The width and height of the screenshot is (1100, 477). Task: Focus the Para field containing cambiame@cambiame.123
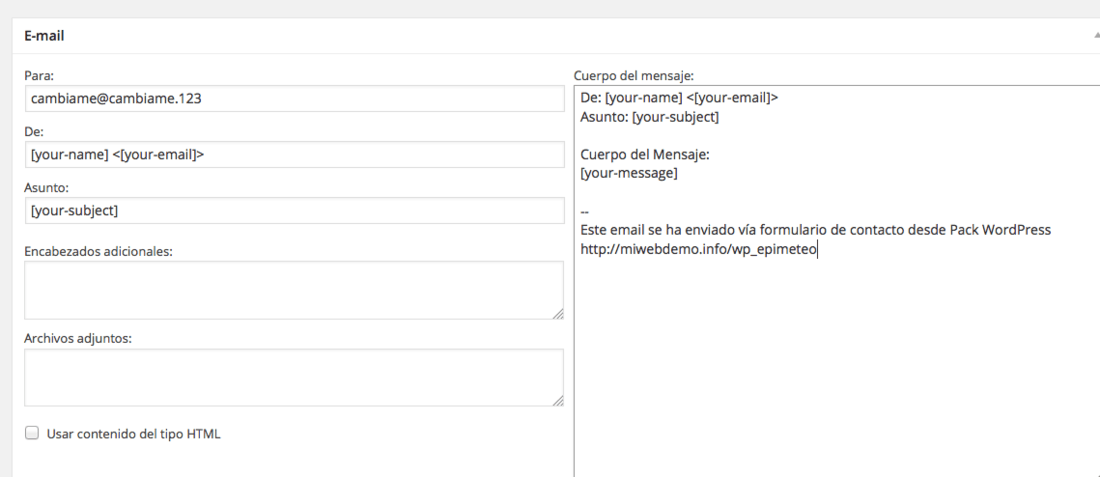pos(294,98)
